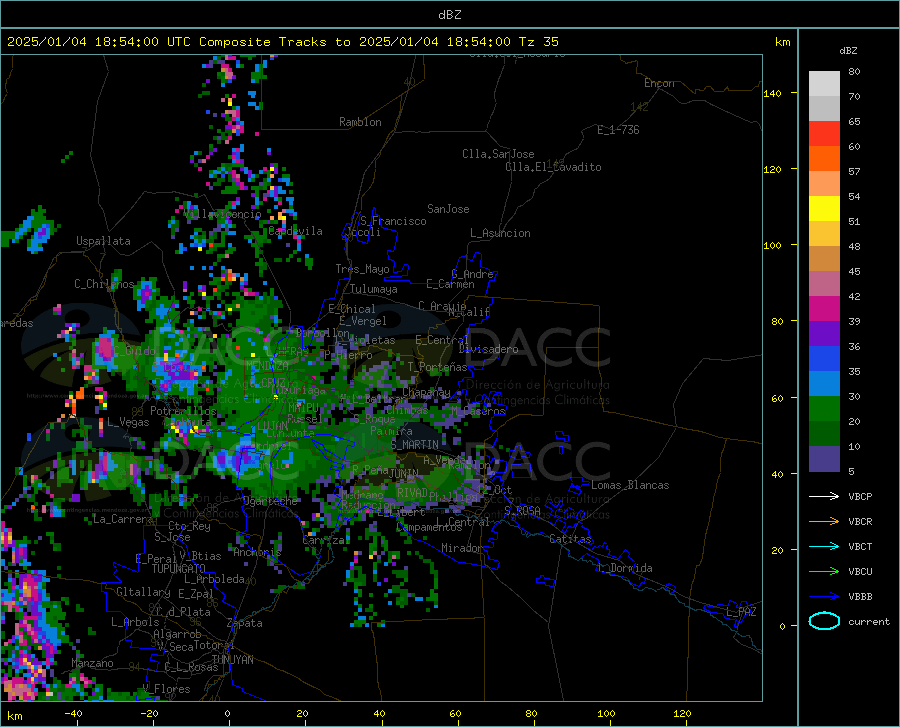Click the Ugarteche label on map
The width and height of the screenshot is (900, 727).
[270, 500]
